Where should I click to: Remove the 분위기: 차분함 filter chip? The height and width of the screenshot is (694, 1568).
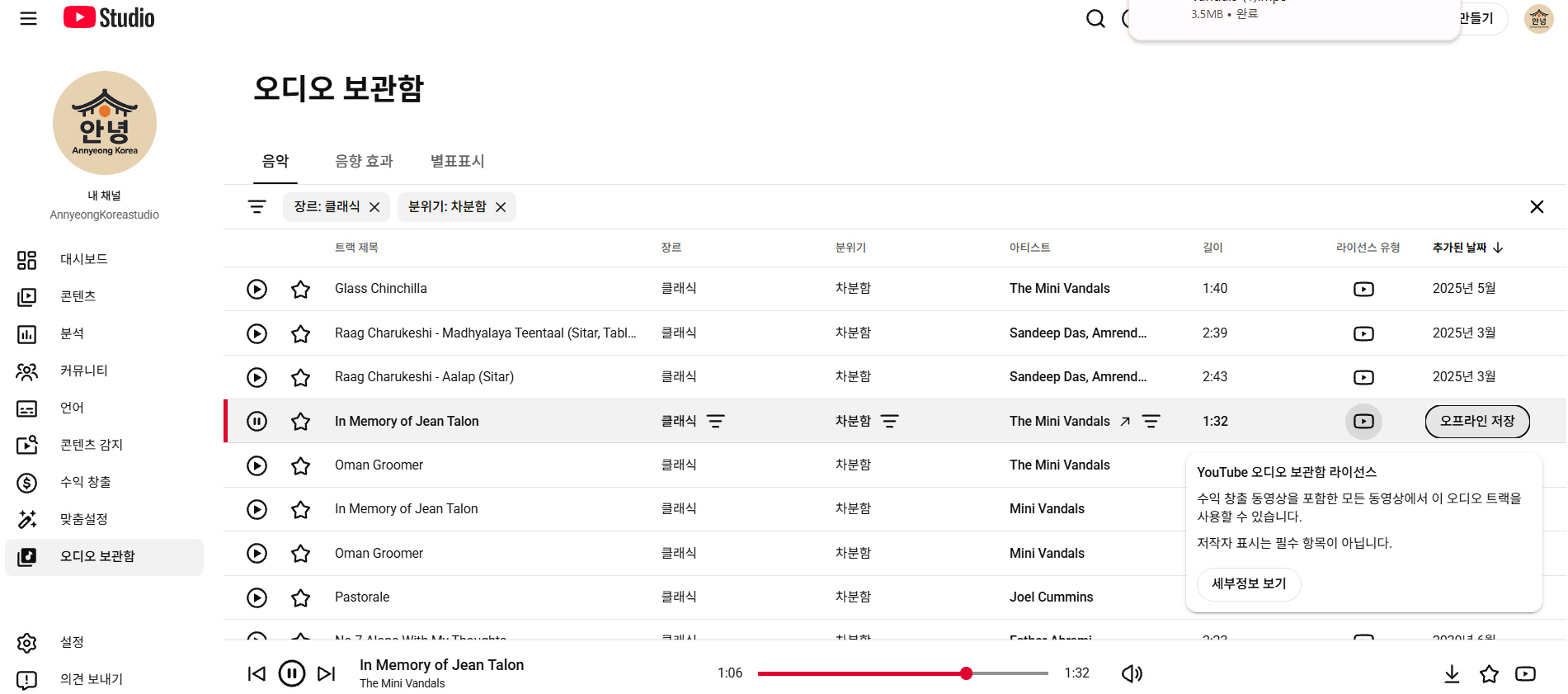tap(501, 207)
